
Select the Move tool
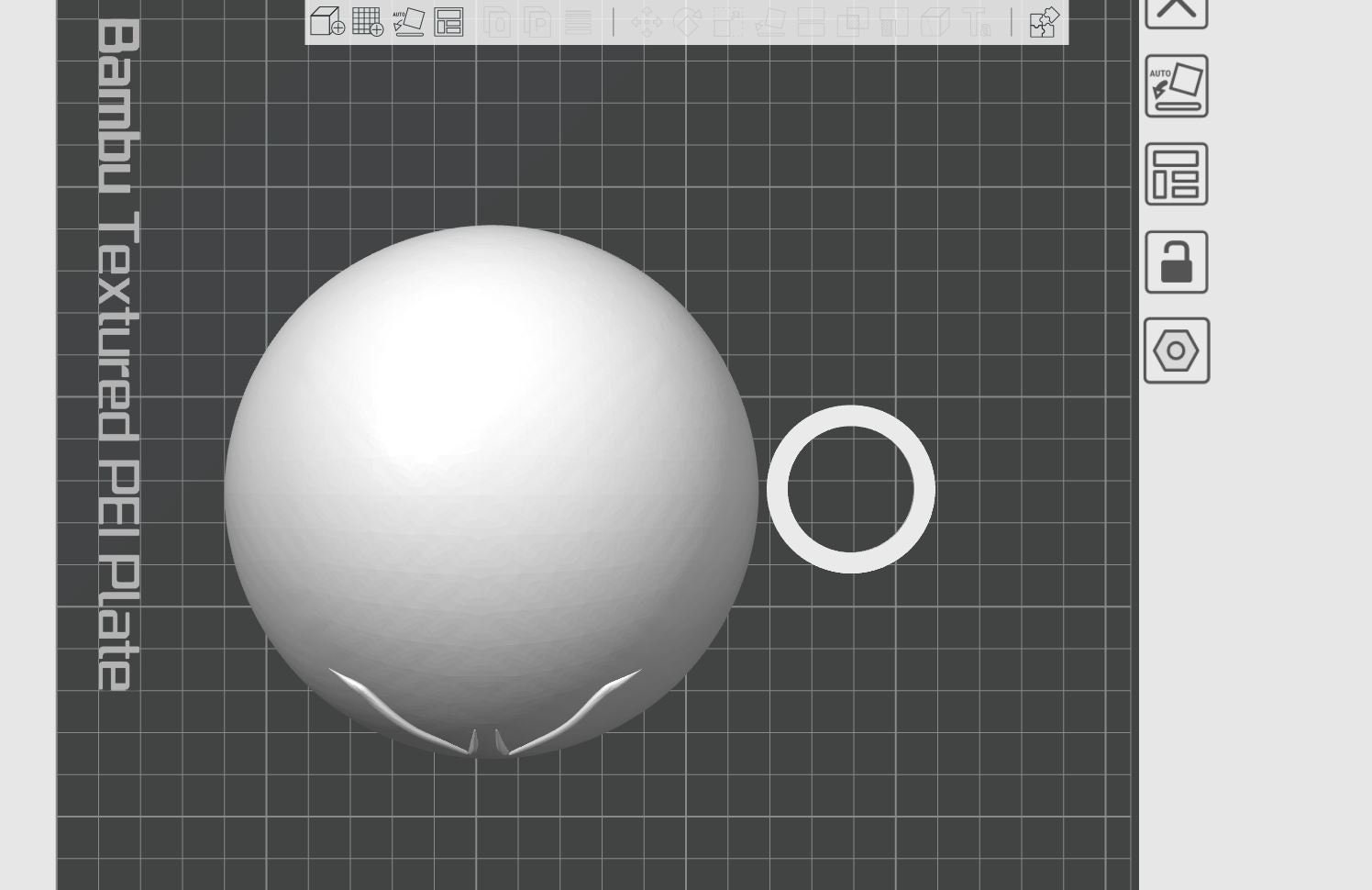pyautogui.click(x=647, y=22)
